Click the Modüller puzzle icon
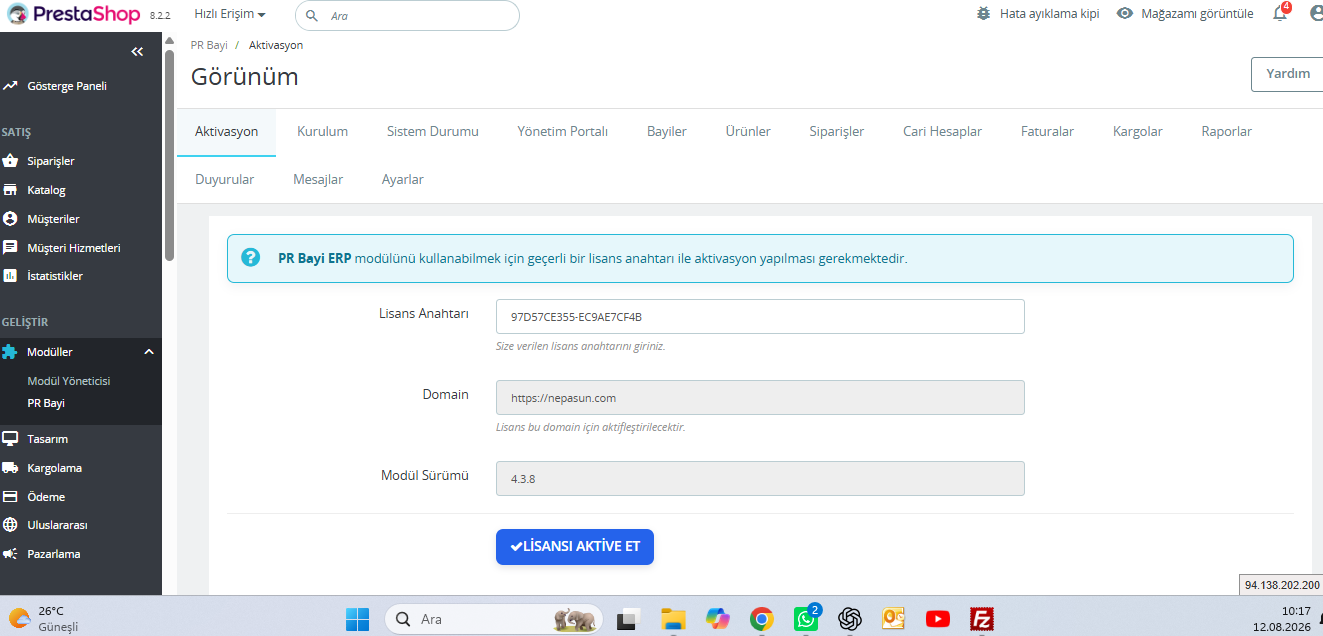 click(10, 352)
